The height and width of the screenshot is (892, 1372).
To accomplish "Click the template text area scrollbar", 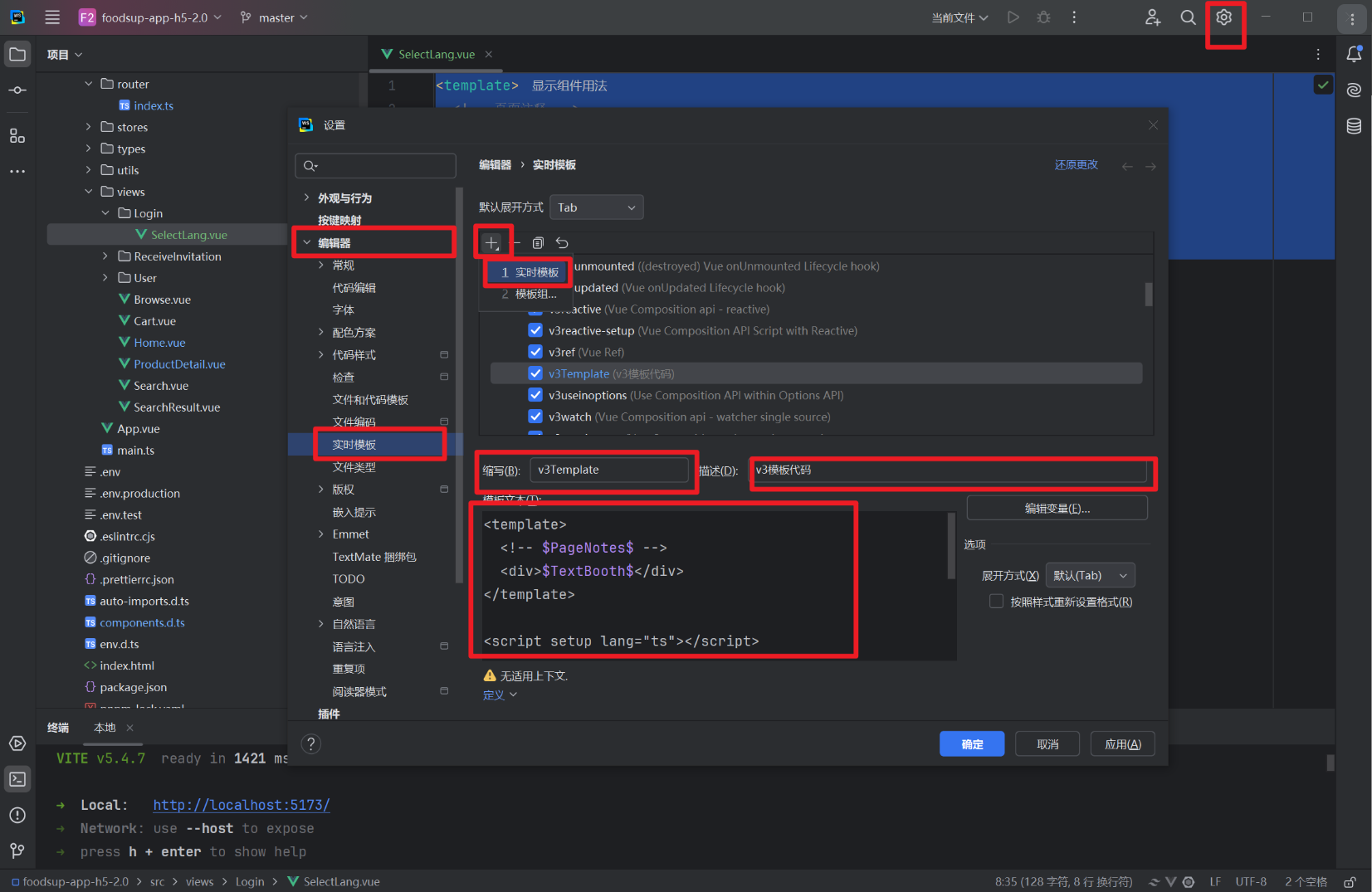I will (x=951, y=546).
